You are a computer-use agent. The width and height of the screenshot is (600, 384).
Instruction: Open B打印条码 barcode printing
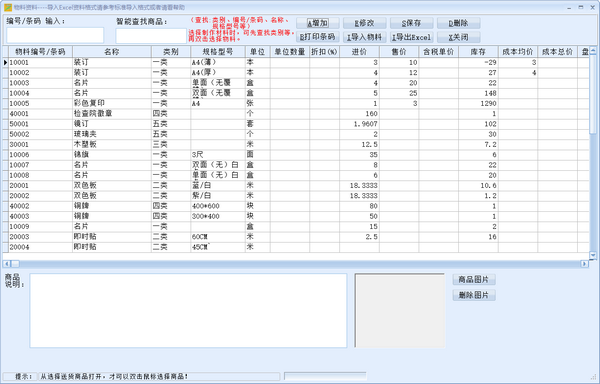coord(318,37)
